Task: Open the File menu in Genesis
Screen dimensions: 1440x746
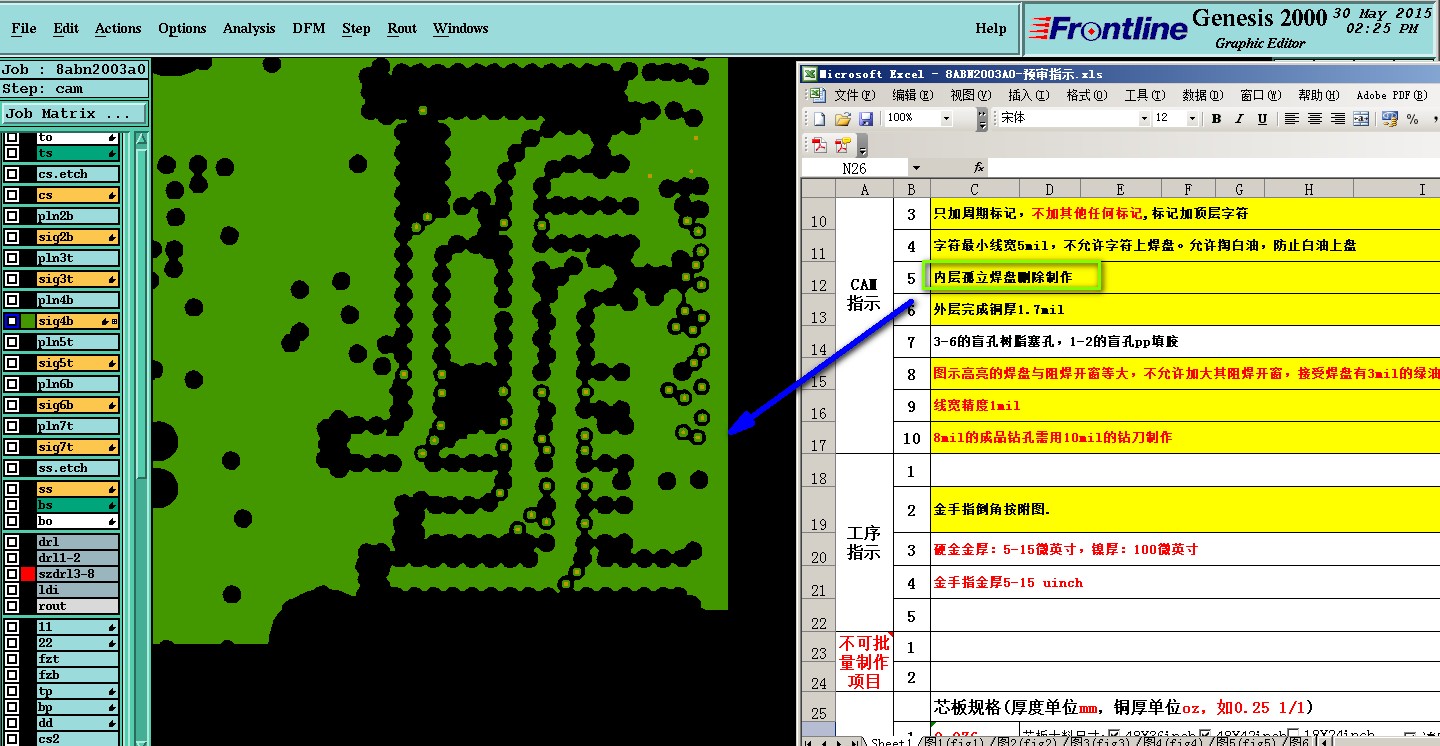Action: [x=23, y=29]
